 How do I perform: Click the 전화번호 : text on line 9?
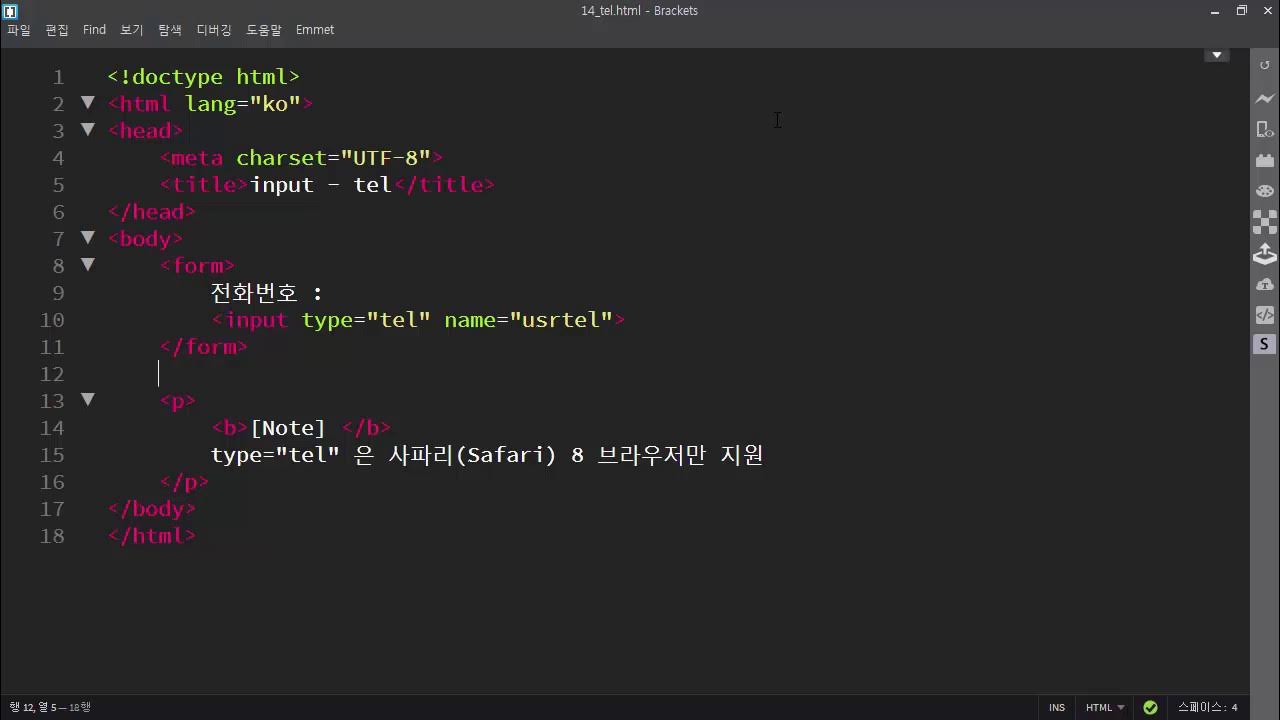click(x=267, y=293)
